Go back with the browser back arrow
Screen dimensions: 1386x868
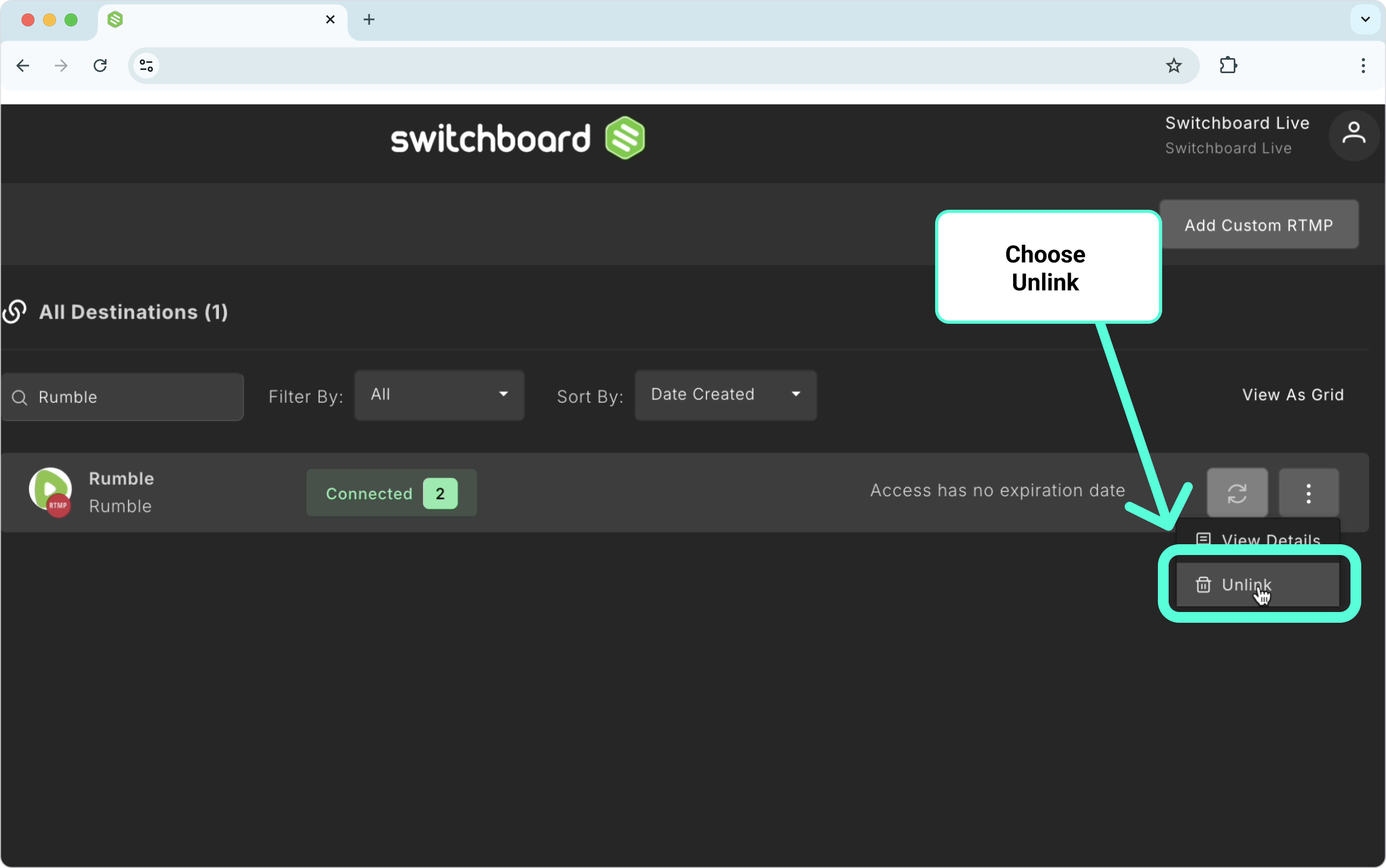(x=23, y=66)
